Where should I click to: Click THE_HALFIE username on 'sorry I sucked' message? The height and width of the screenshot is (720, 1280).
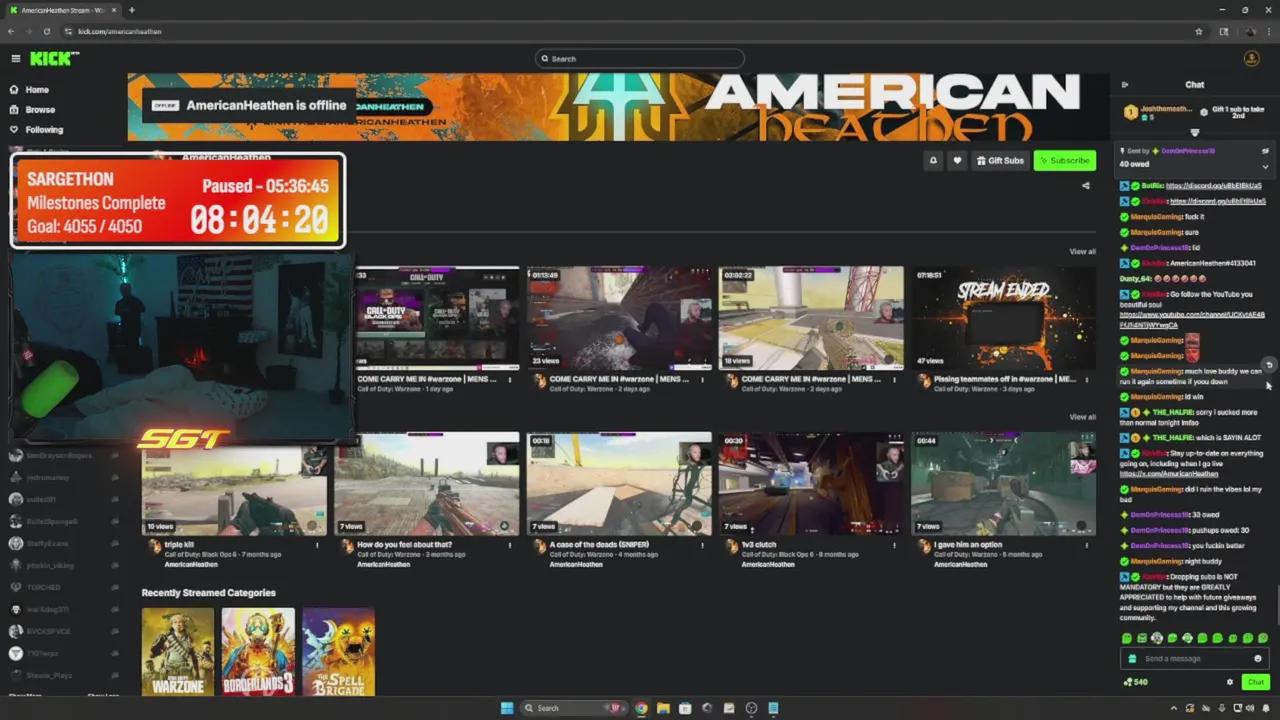tap(1174, 412)
